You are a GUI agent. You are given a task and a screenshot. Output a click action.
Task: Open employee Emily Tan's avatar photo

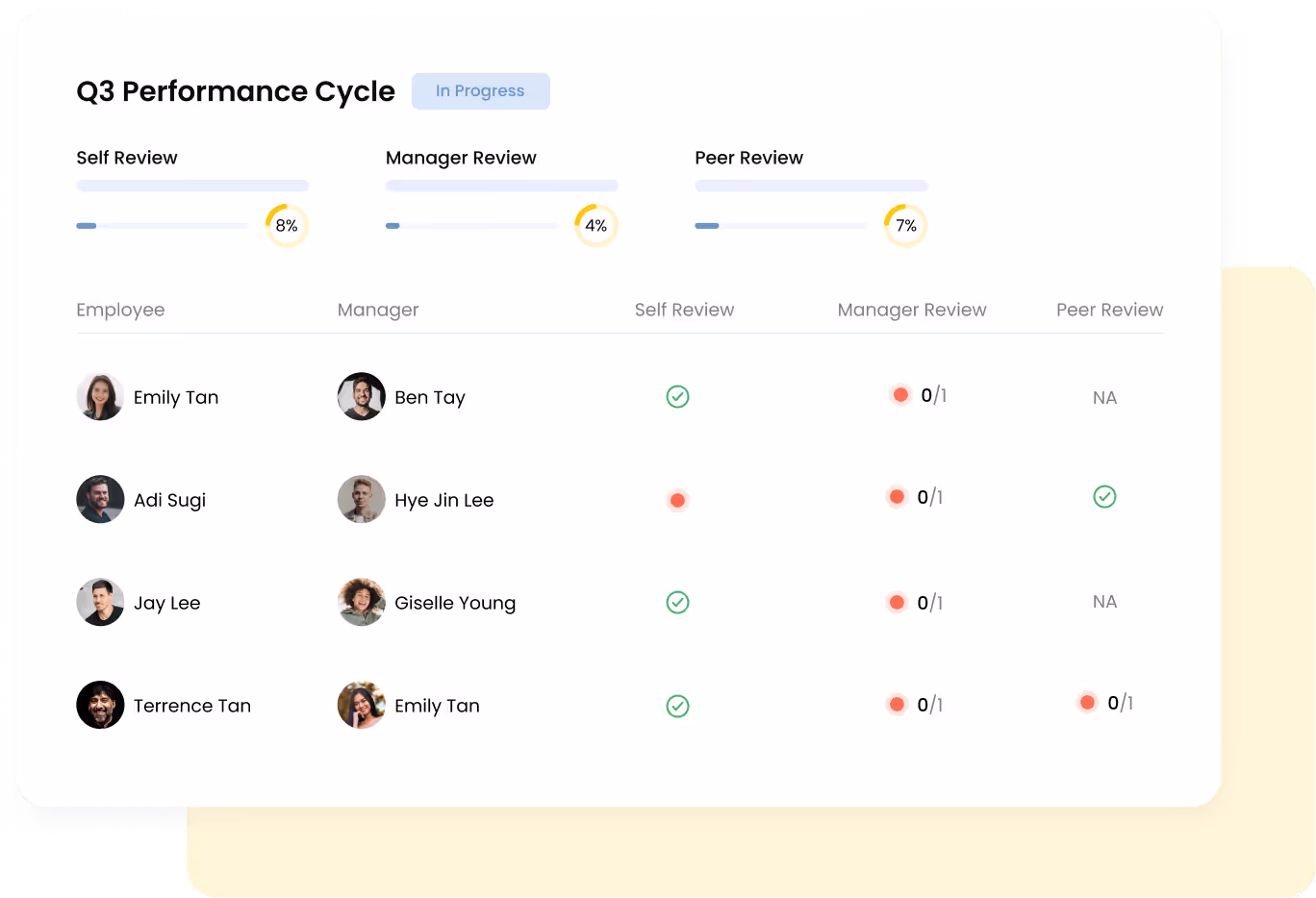point(100,397)
